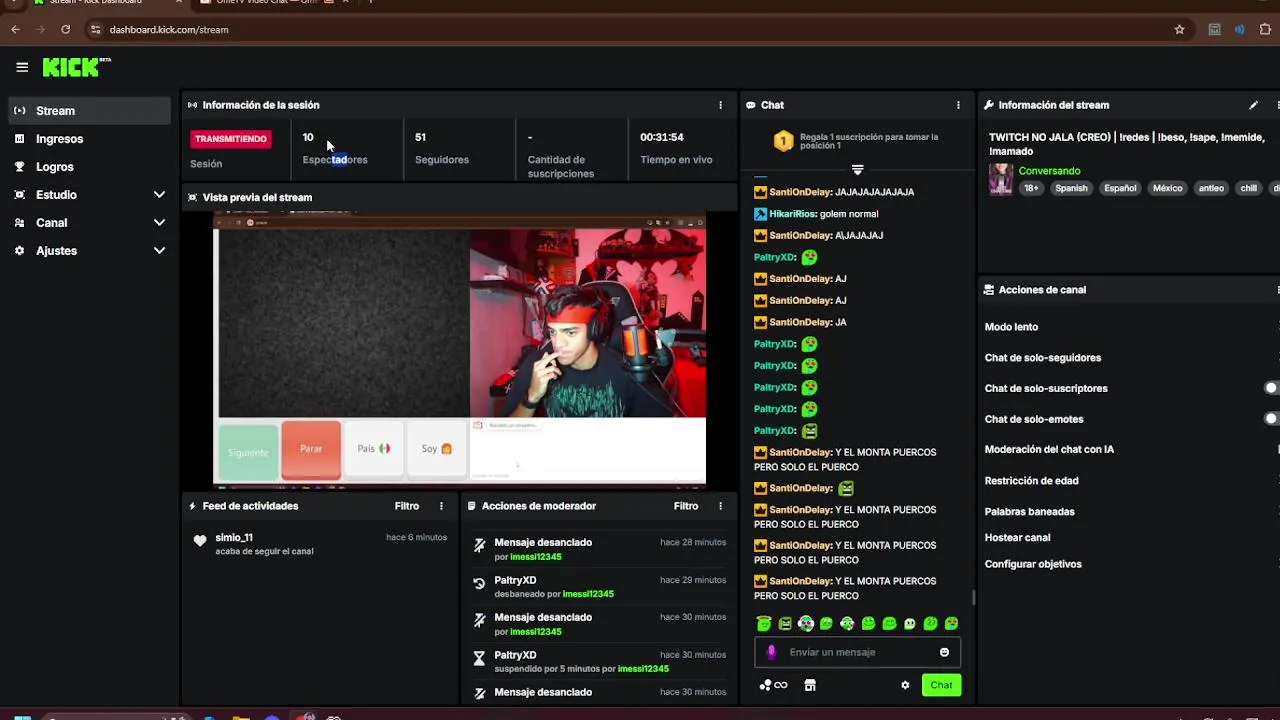
Task: Click the unban icon beside PaltryXD desbaneado
Action: [x=479, y=583]
